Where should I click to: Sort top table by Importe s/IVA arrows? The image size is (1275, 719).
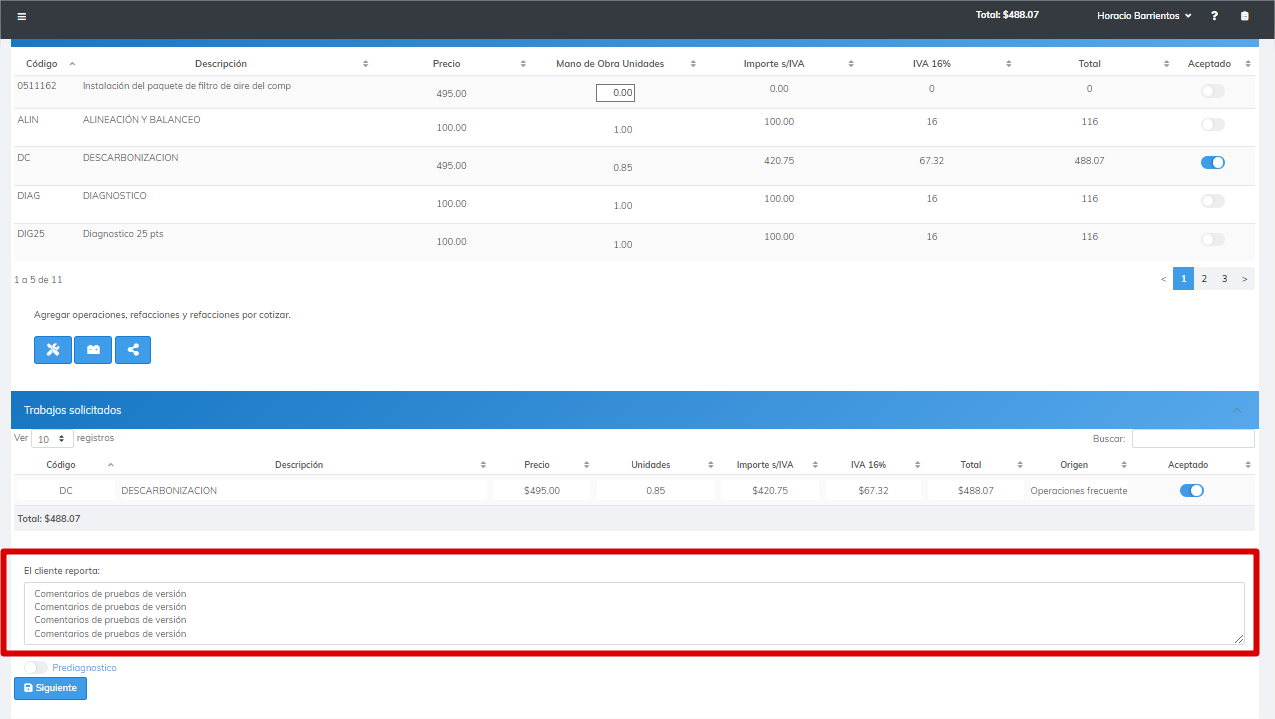[x=851, y=64]
